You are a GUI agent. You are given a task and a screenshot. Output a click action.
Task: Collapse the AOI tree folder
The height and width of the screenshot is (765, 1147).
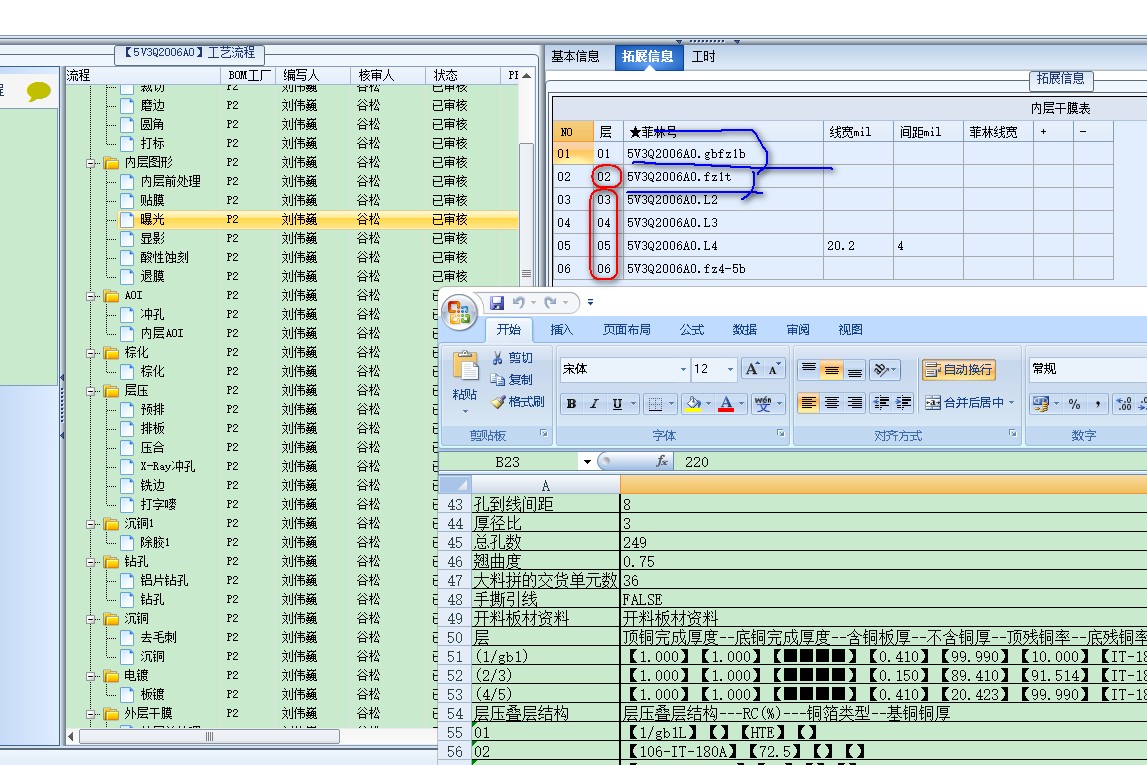pyautogui.click(x=91, y=295)
